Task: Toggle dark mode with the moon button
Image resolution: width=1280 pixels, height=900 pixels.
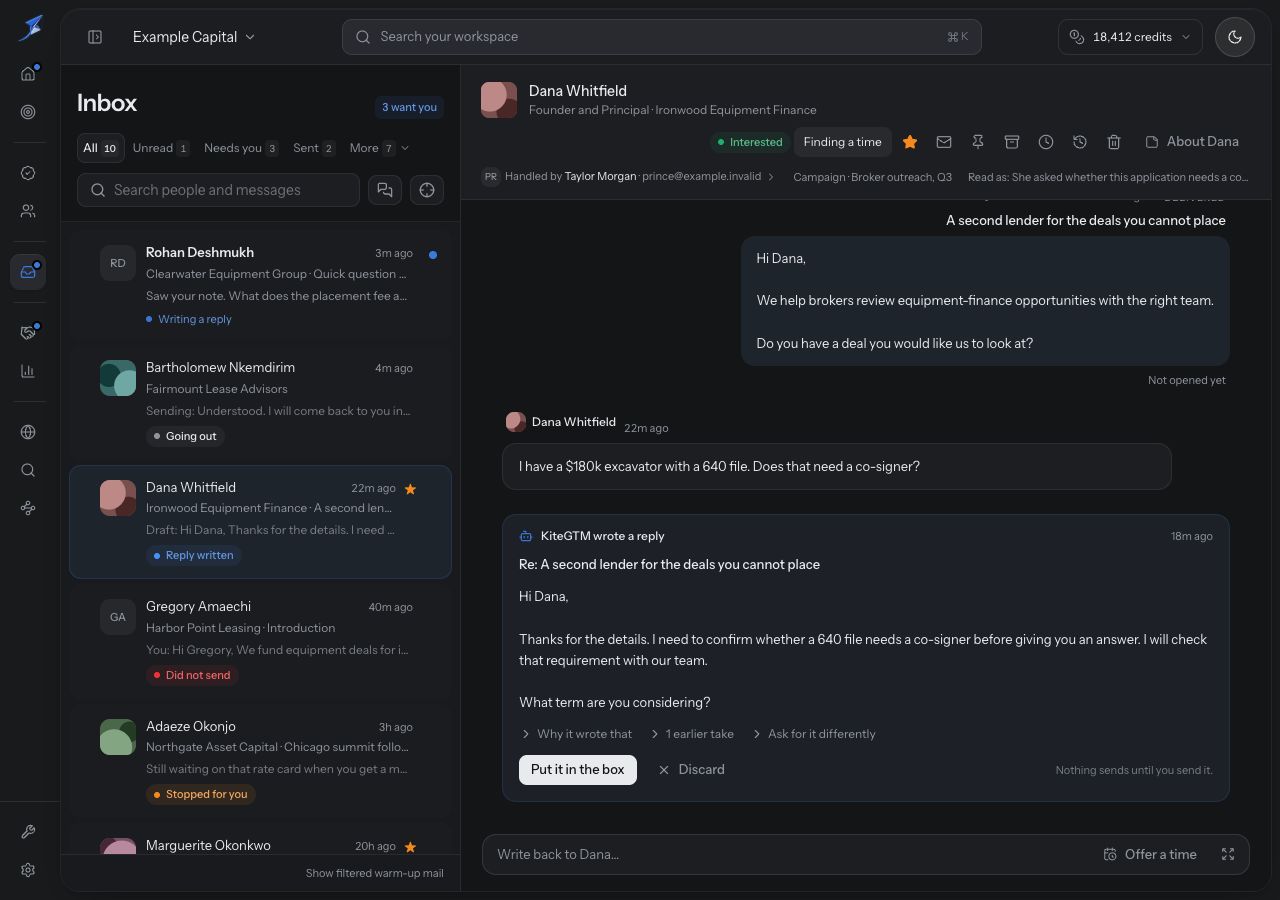Action: 1235,37
